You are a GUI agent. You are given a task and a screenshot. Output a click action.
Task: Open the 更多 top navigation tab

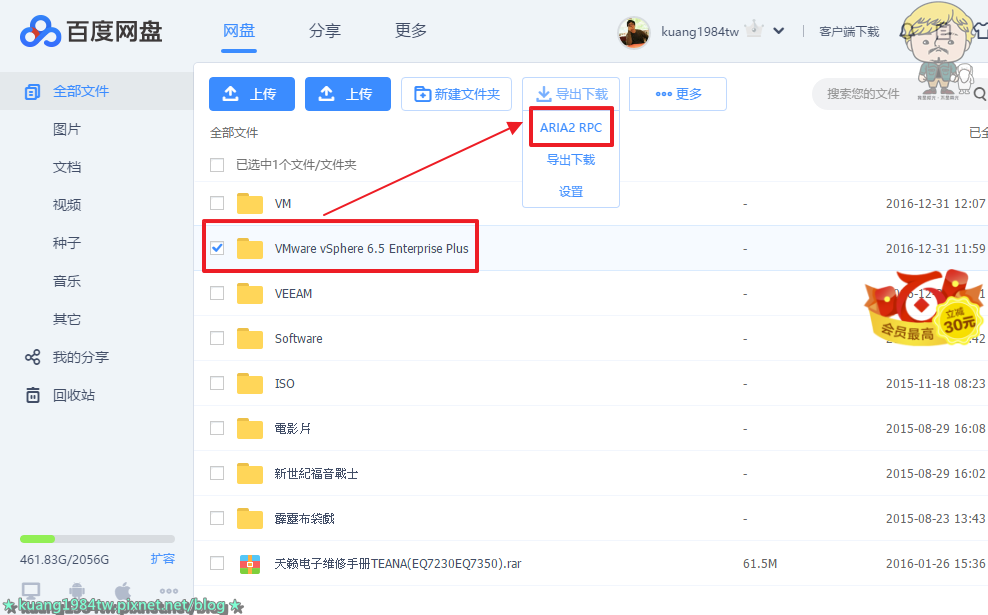[x=411, y=30]
